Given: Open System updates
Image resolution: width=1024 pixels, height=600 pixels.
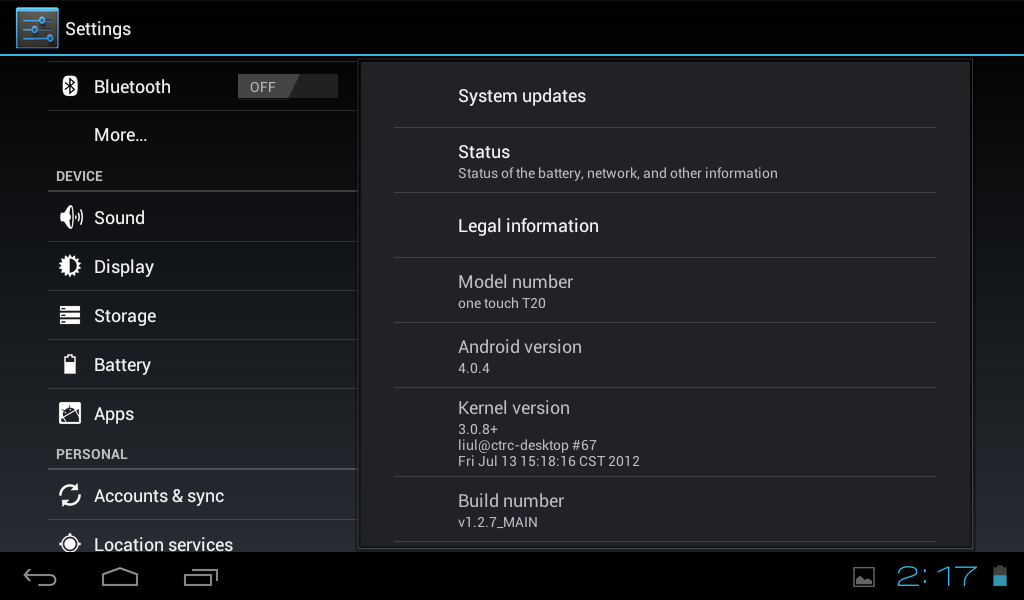Looking at the screenshot, I should pyautogui.click(x=664, y=96).
